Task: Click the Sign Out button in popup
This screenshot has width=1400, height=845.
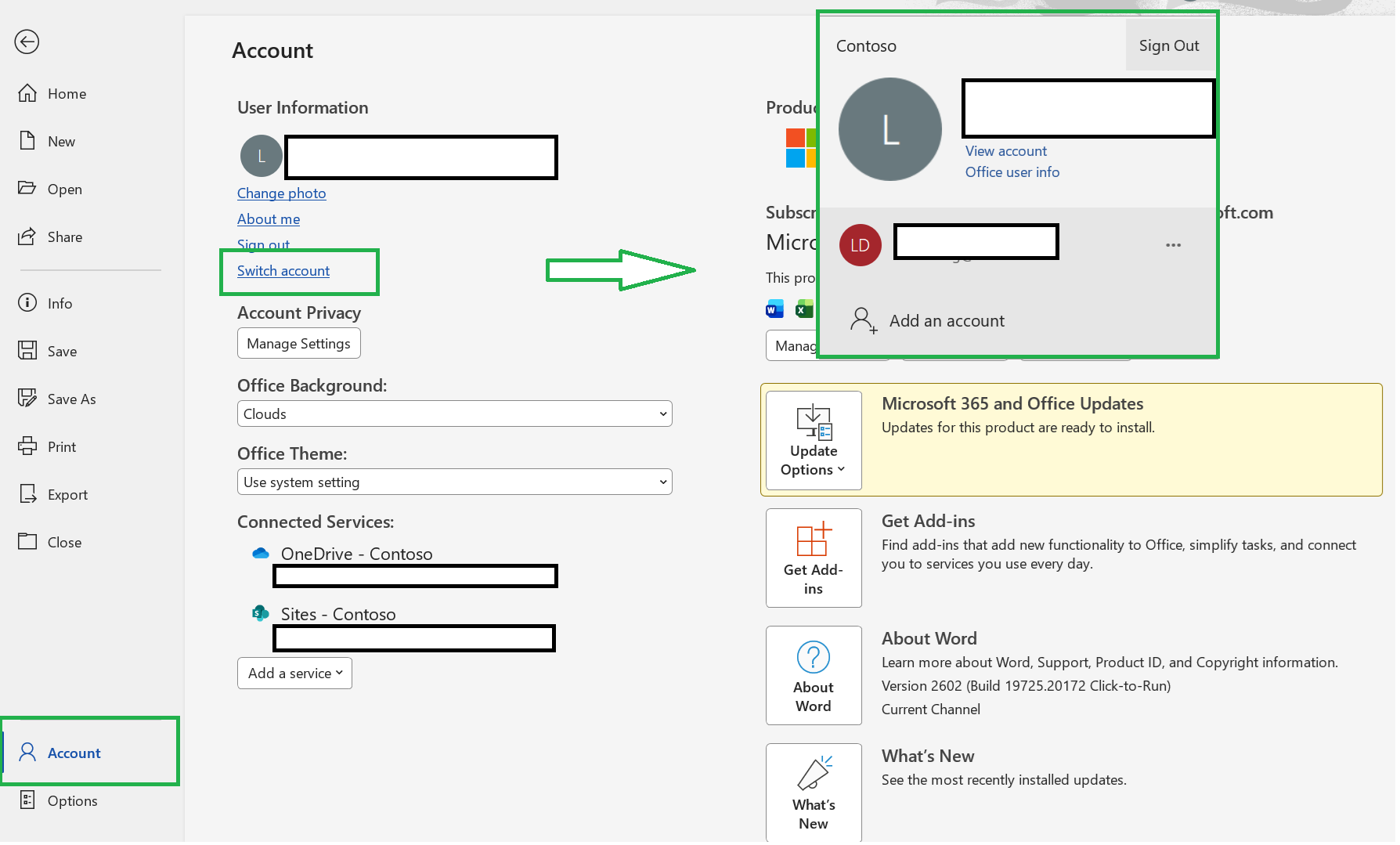Action: click(1169, 45)
